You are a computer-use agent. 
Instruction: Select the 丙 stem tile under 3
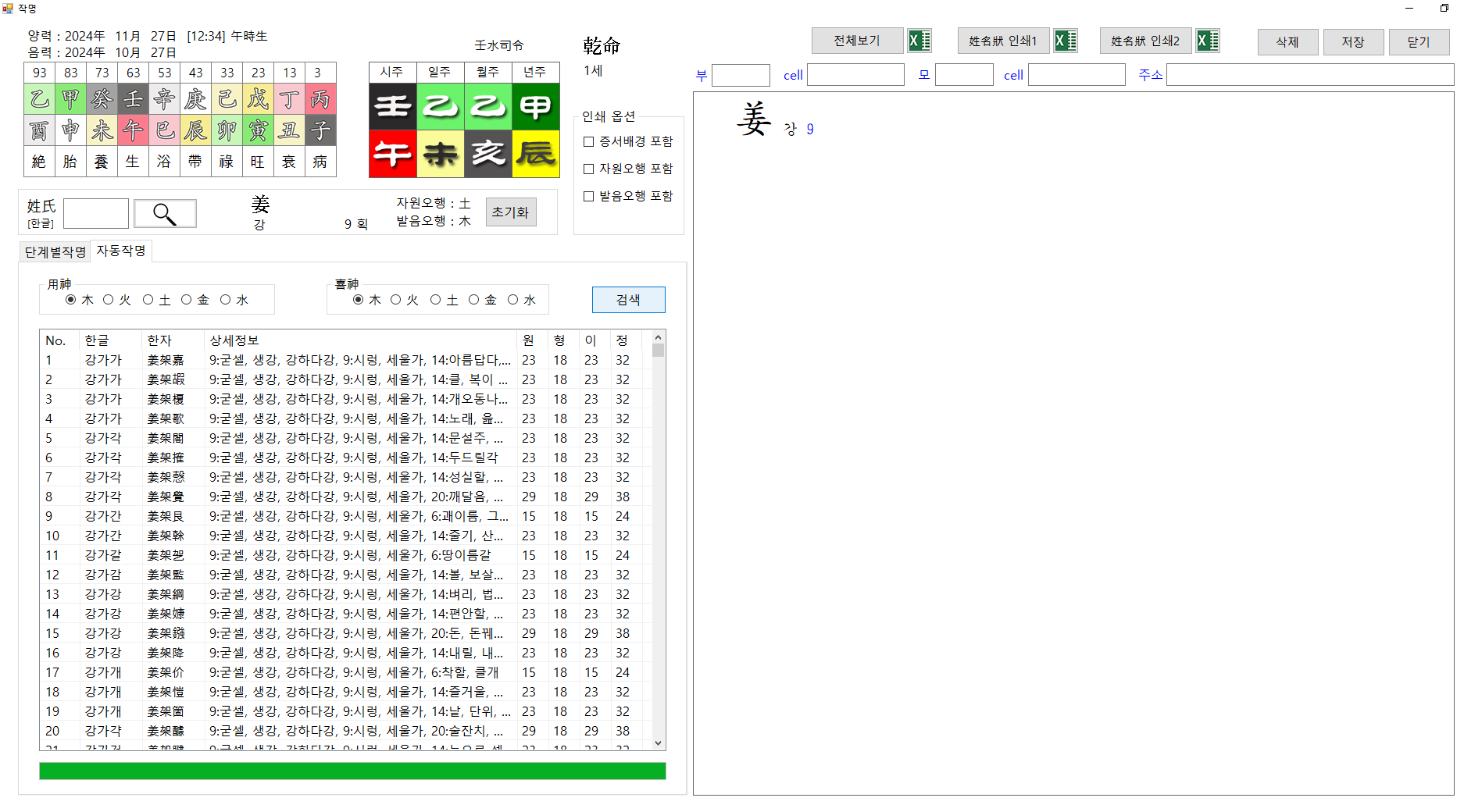[x=320, y=99]
